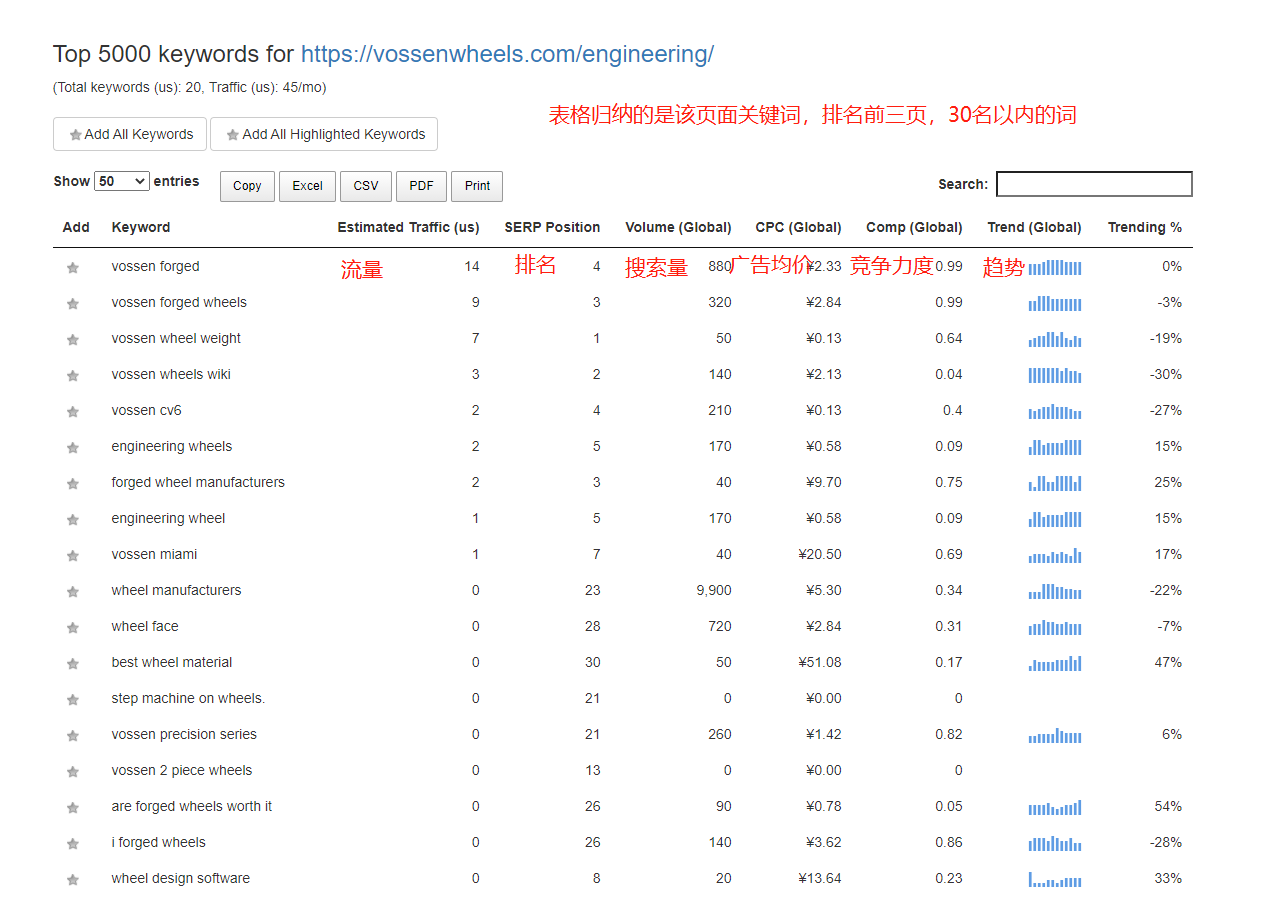
Task: Click 'vossen cv6' keyword text
Action: tap(147, 410)
